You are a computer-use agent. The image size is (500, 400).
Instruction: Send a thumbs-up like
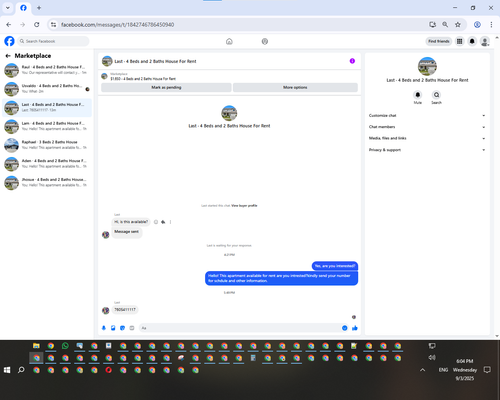pos(355,328)
